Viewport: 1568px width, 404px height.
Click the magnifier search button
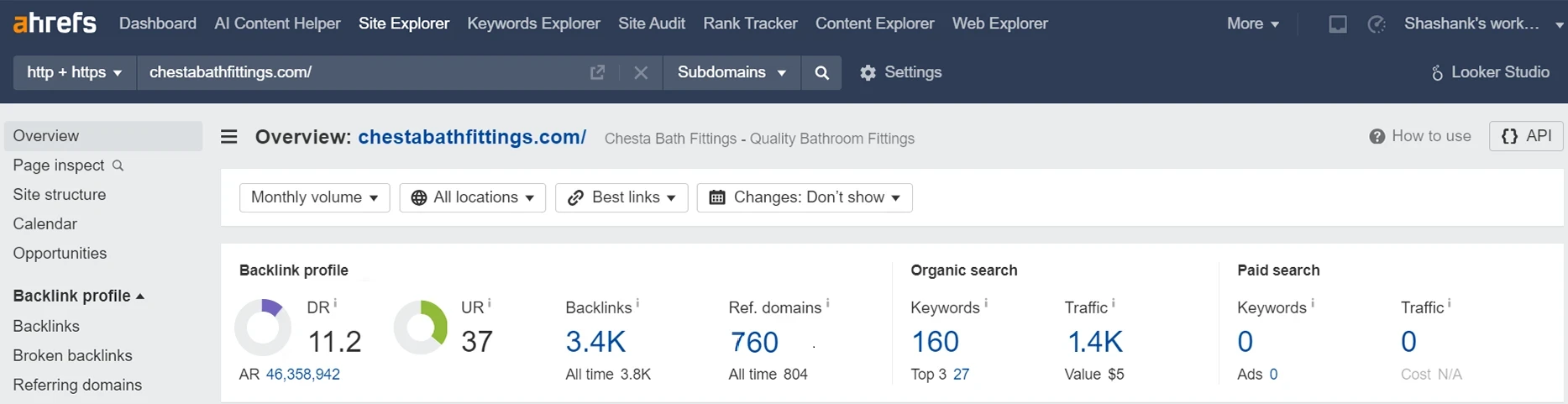click(821, 72)
